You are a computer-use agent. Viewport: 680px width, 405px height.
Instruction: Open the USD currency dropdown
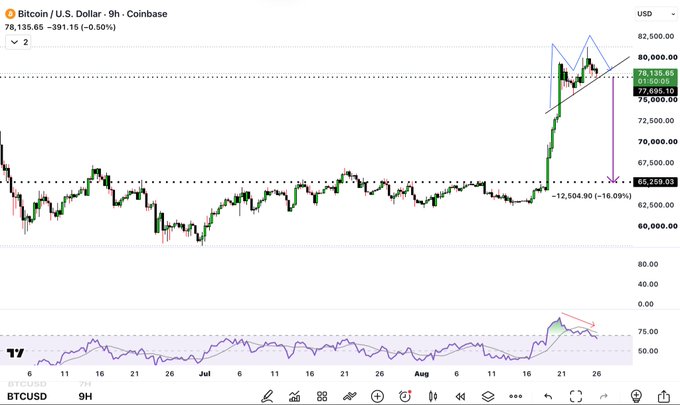click(x=656, y=14)
